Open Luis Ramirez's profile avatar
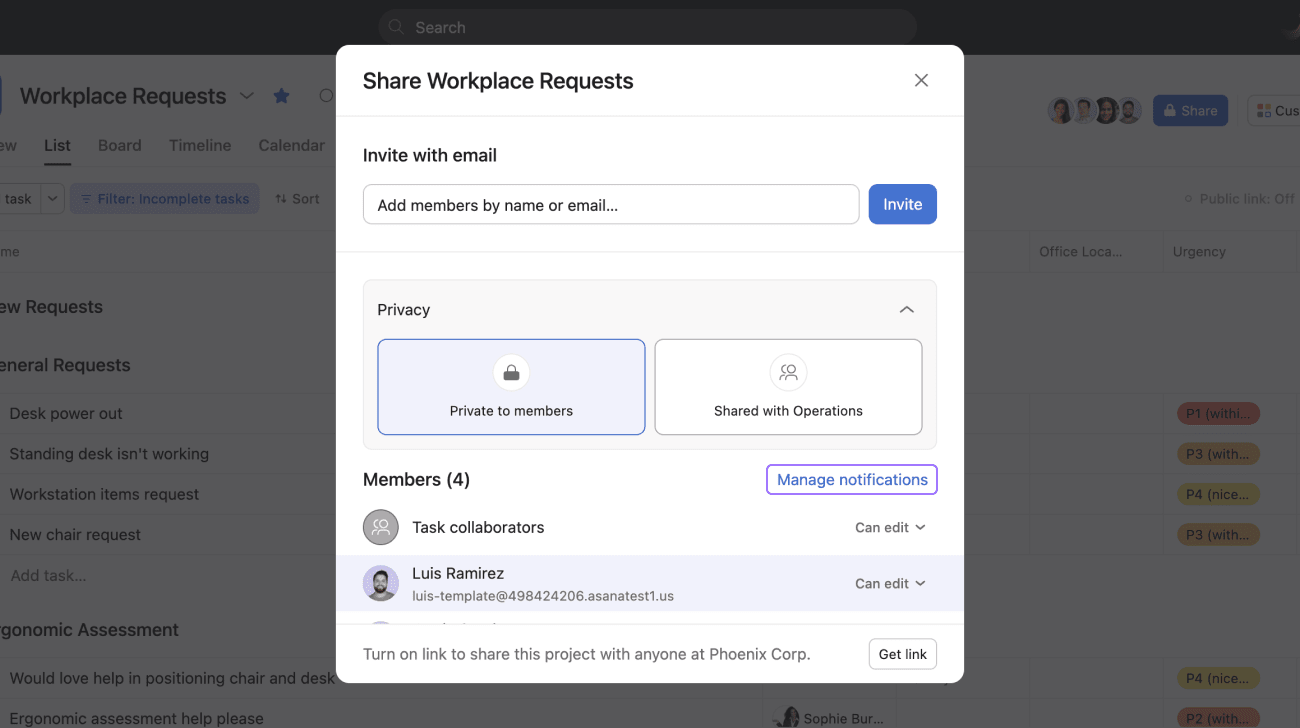The height and width of the screenshot is (728, 1300). (381, 583)
